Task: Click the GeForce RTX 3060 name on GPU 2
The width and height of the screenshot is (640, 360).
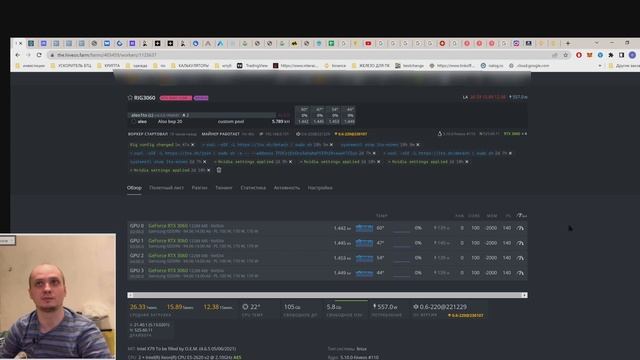Action: point(168,256)
